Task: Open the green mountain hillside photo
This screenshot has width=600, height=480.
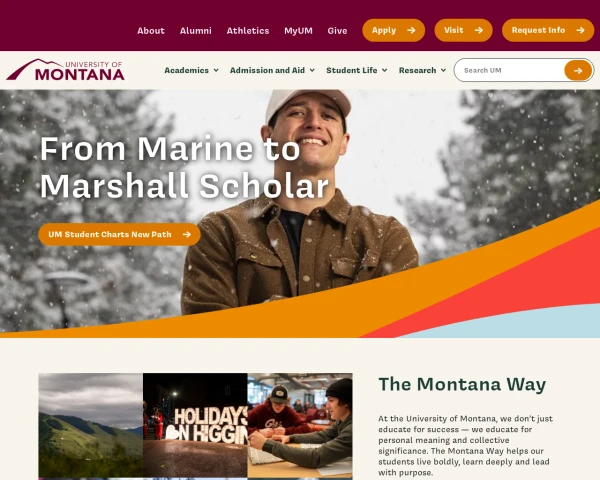Action: [x=91, y=425]
